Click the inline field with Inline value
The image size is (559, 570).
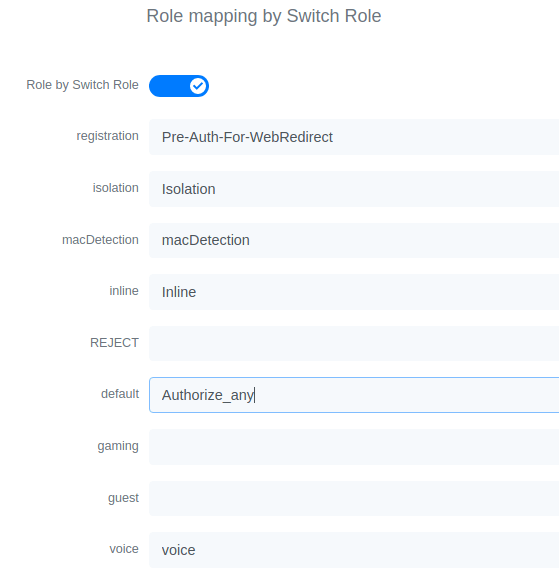click(x=354, y=292)
